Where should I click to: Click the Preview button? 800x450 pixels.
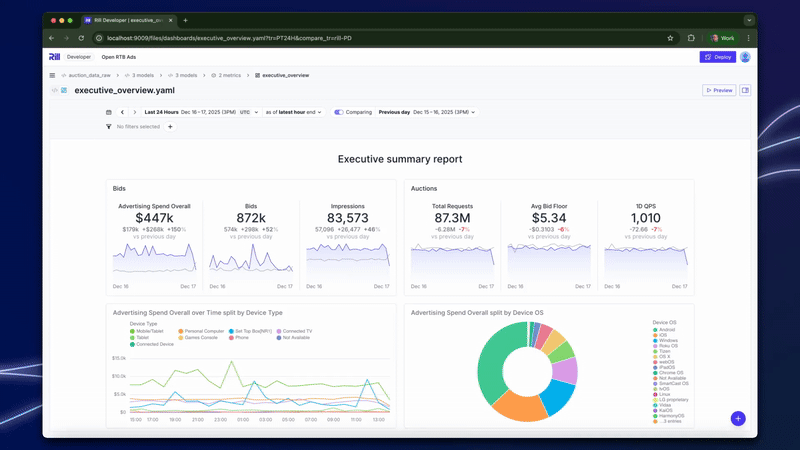719,90
